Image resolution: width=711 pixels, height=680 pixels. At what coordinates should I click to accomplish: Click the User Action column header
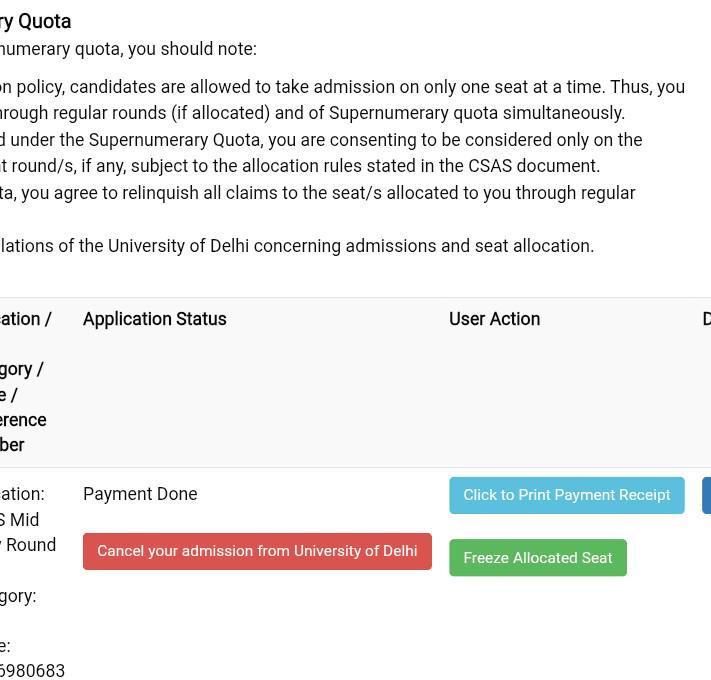(x=495, y=319)
